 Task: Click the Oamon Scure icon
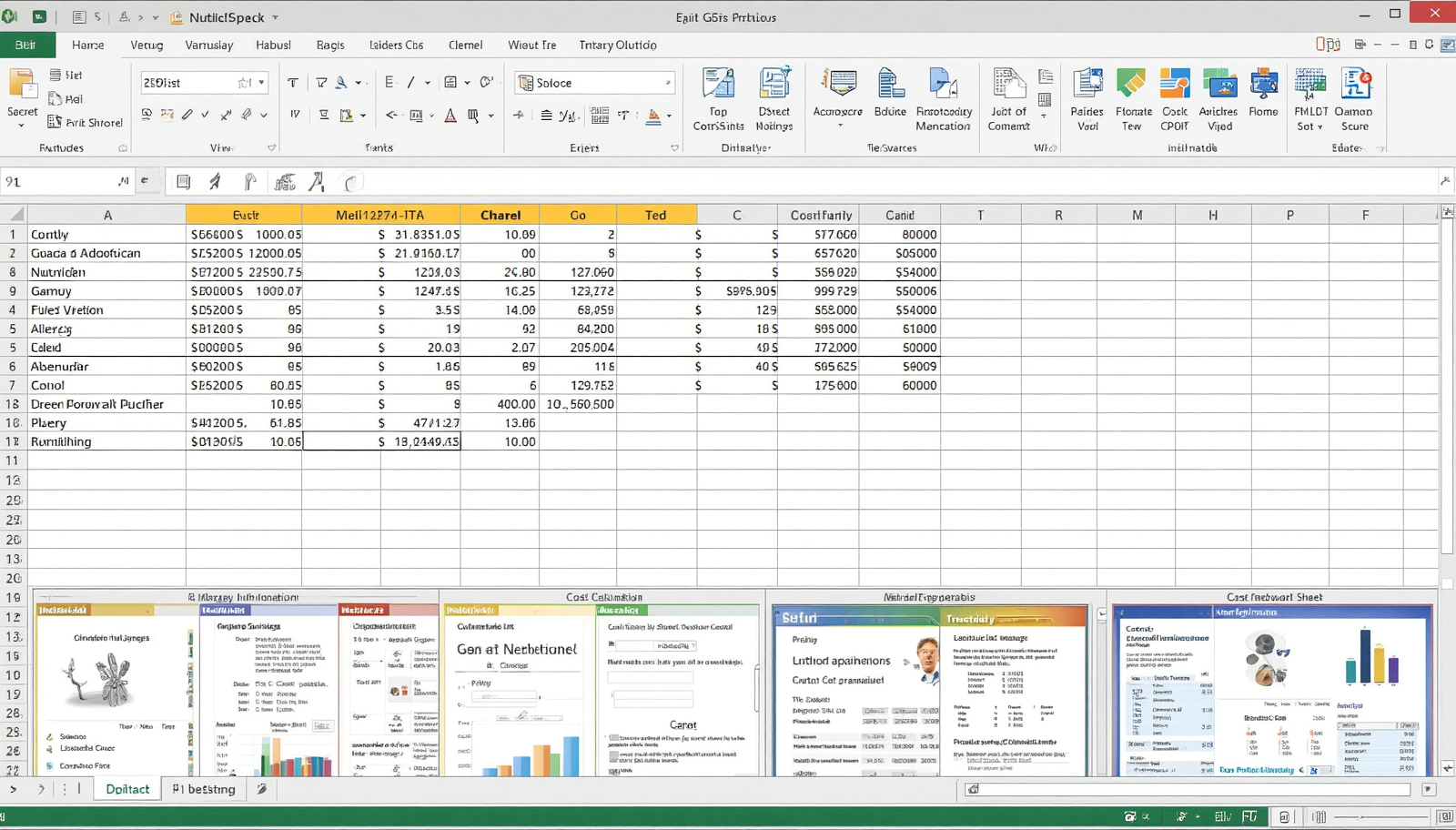click(x=1355, y=84)
